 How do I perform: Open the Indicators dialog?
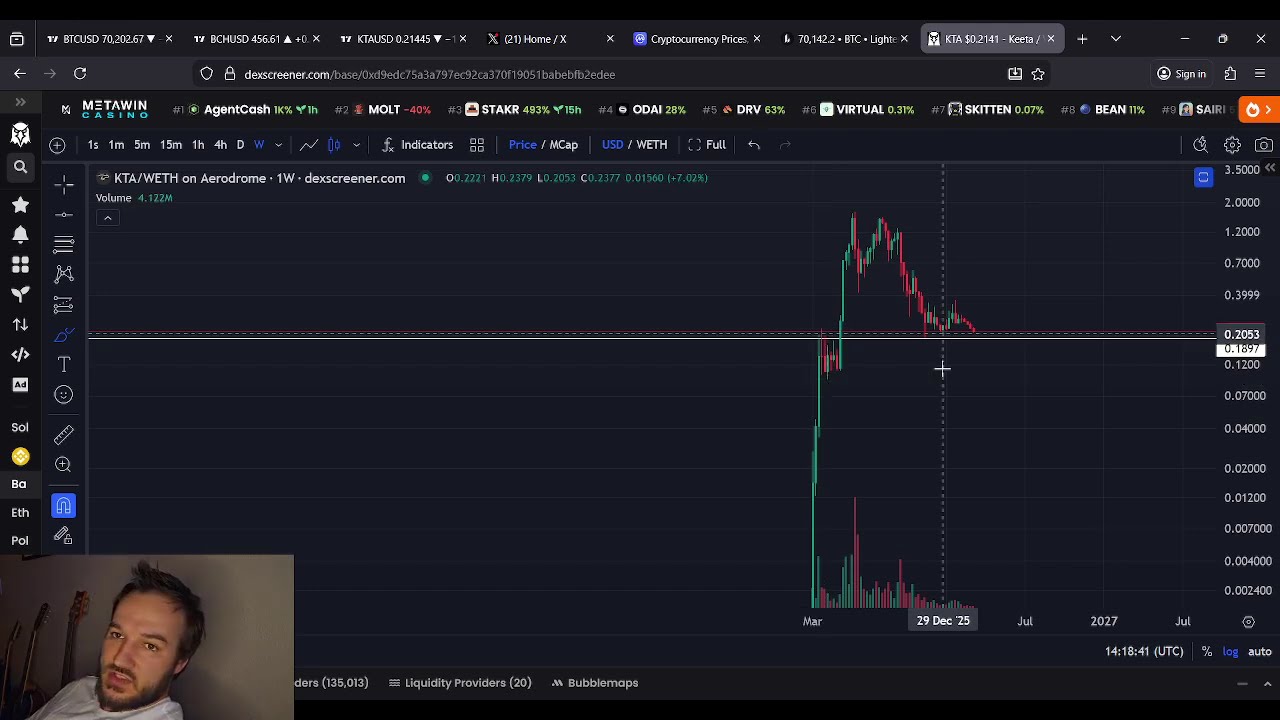[417, 145]
